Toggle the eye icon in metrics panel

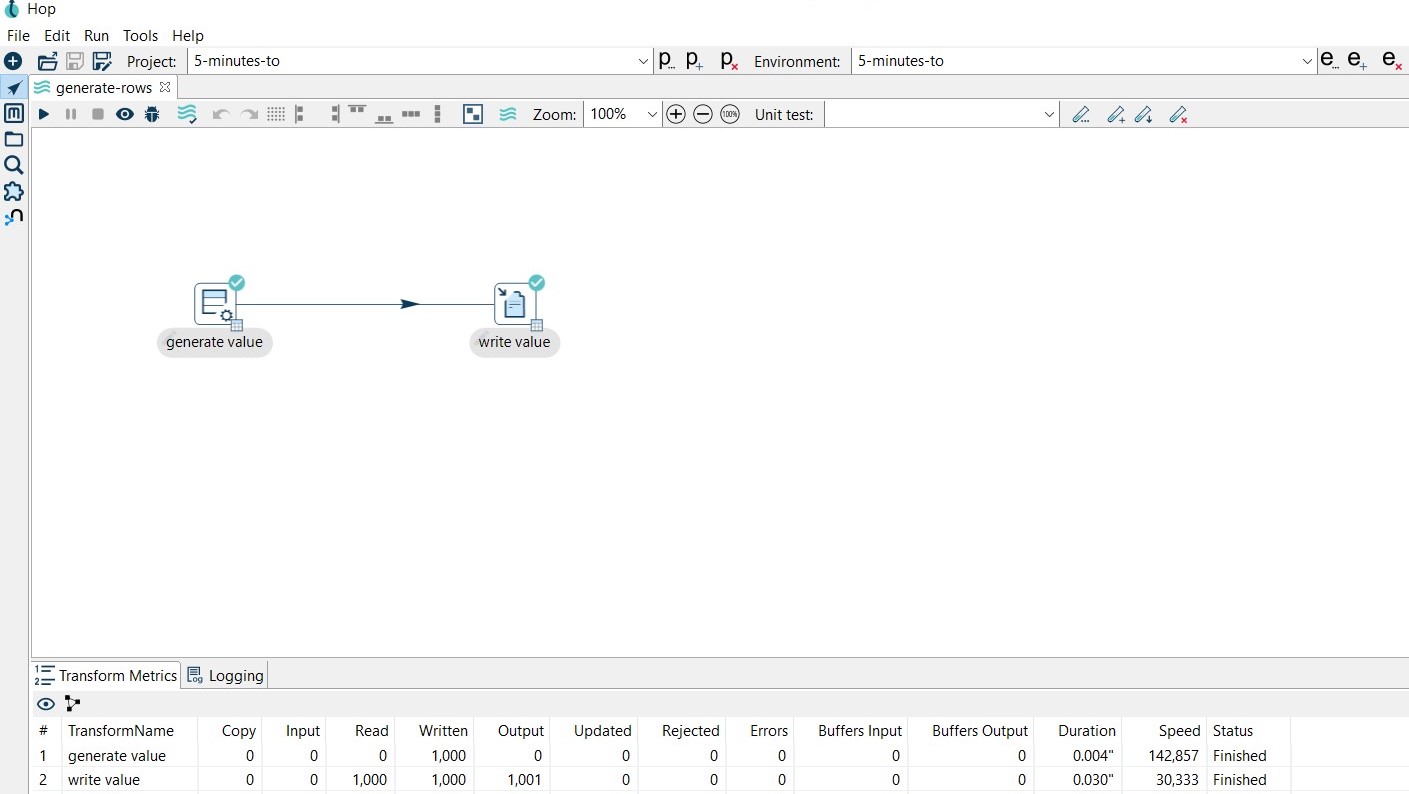coord(46,704)
